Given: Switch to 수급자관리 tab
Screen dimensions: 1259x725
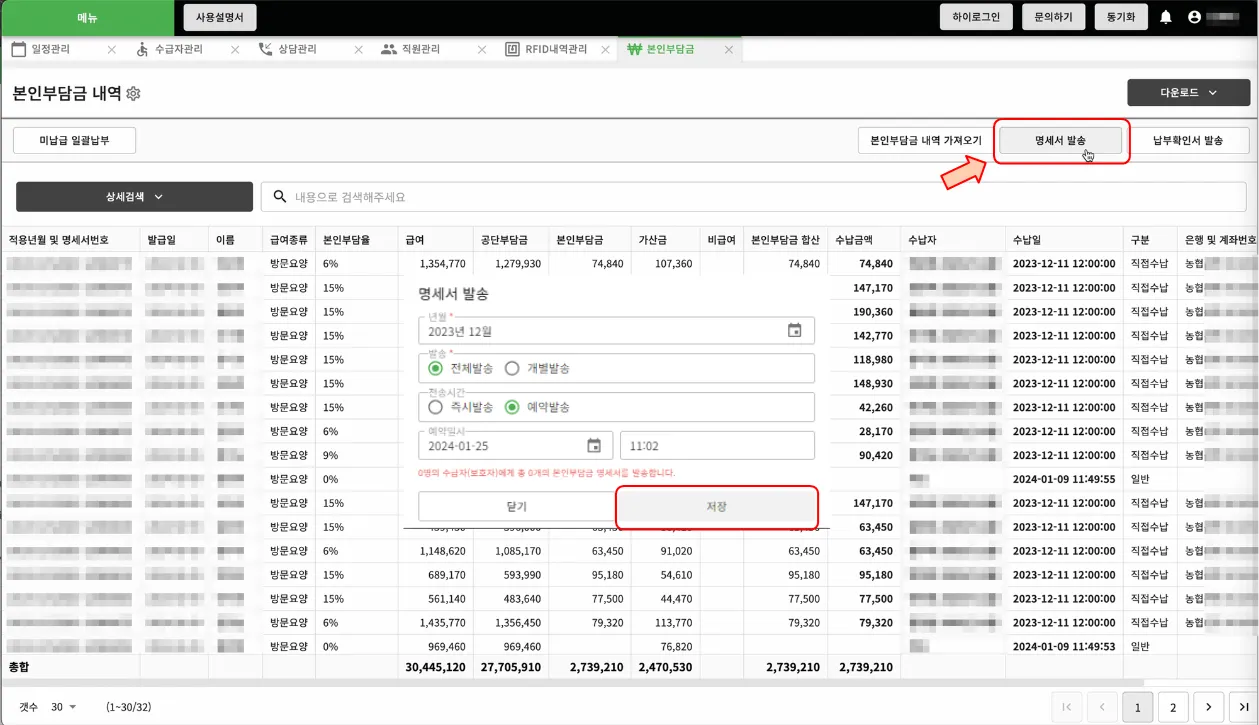Looking at the screenshot, I should [x=178, y=49].
